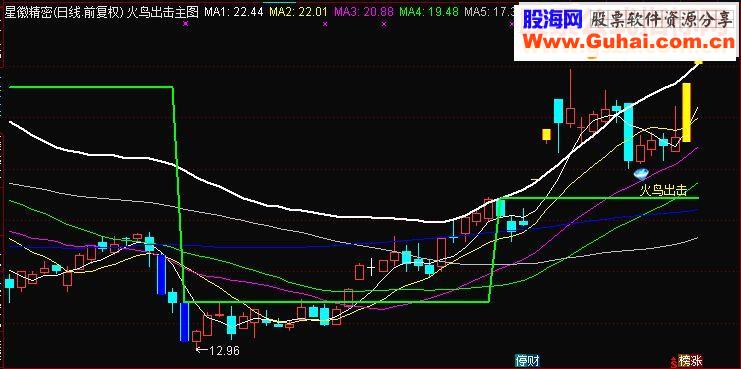The image size is (741, 369).
Task: Click the 榜涨 badge at bottom right
Action: [691, 361]
